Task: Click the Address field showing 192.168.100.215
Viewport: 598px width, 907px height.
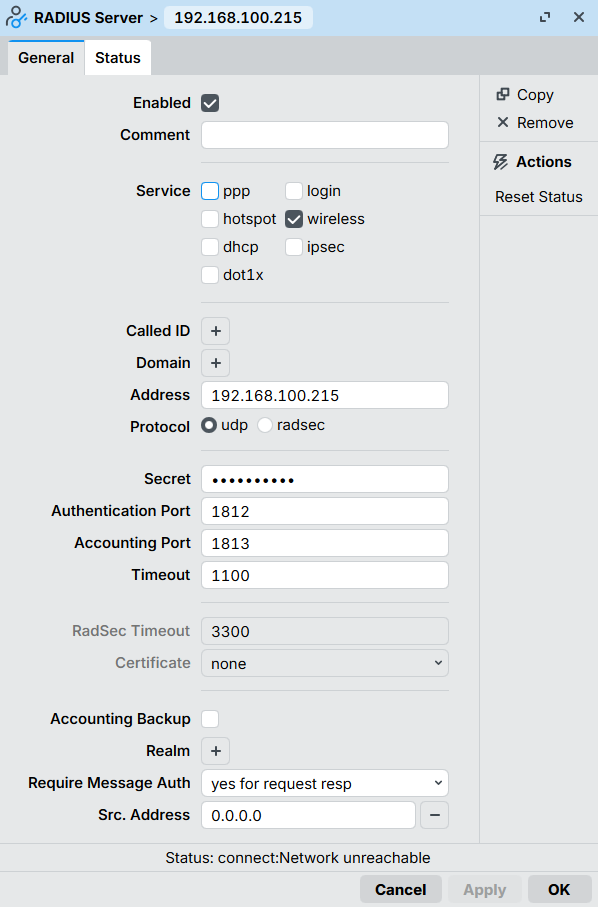Action: pyautogui.click(x=324, y=394)
